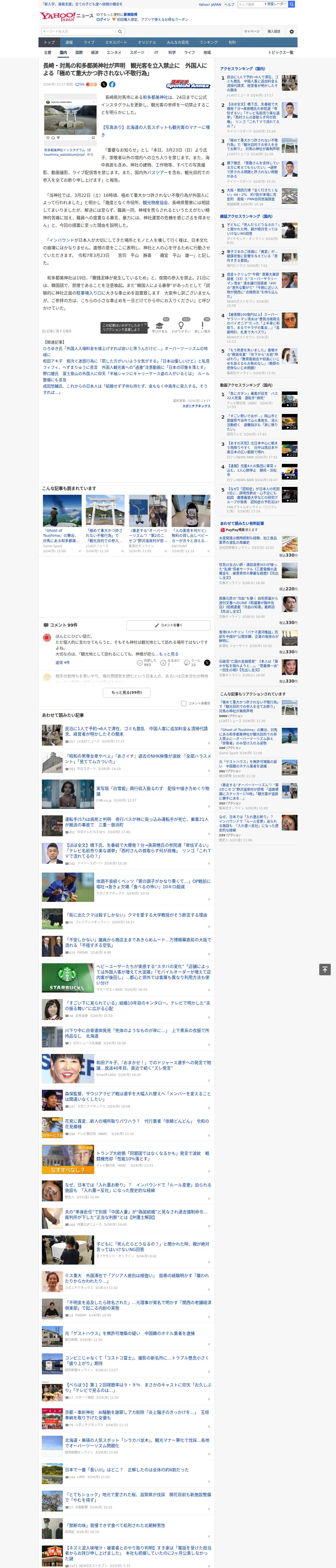336x1568 pixels.
Task: Select the オリジナル tab
Action: click(147, 43)
